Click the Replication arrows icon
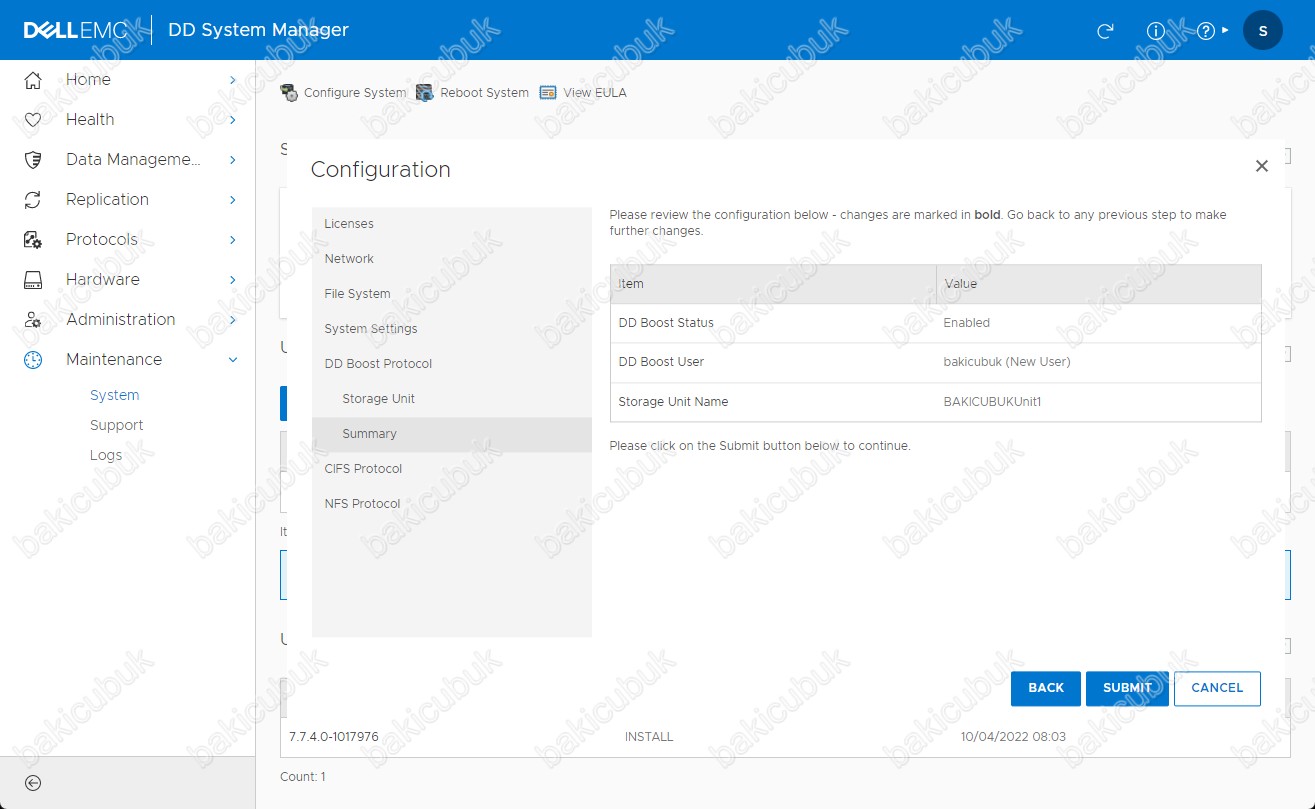 [33, 199]
